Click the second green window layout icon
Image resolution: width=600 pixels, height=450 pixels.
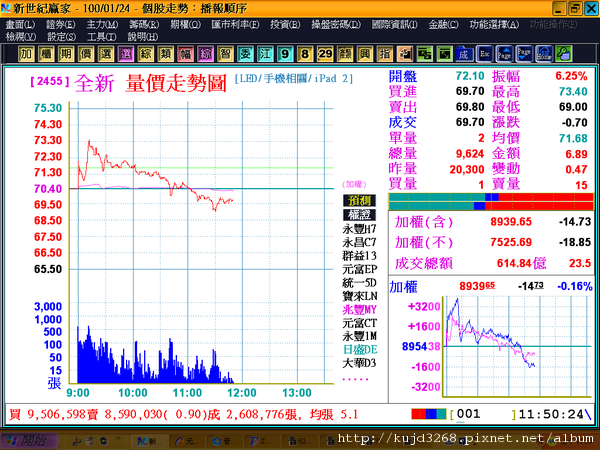click(x=444, y=54)
